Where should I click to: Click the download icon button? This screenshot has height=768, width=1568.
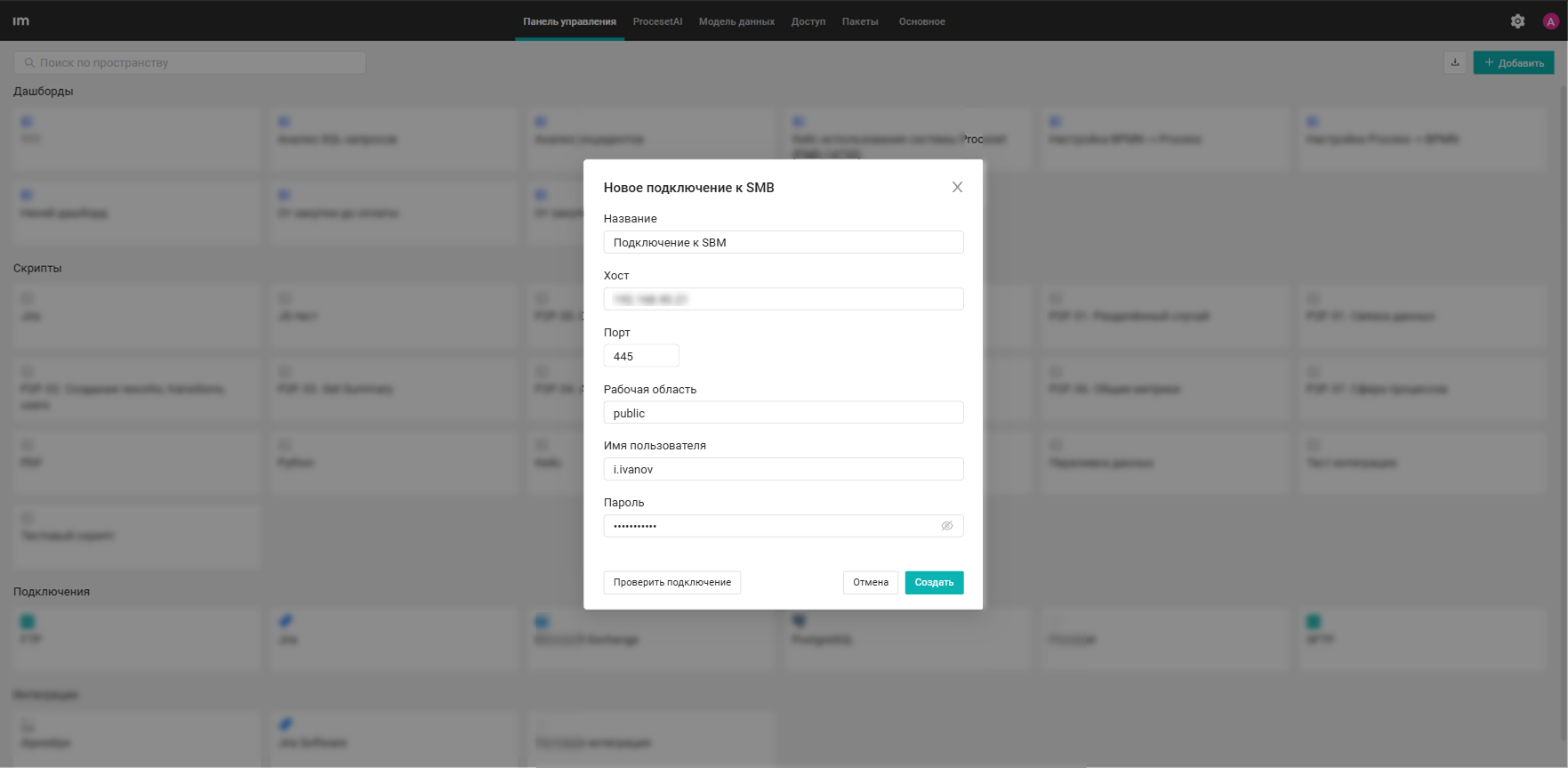(1455, 62)
